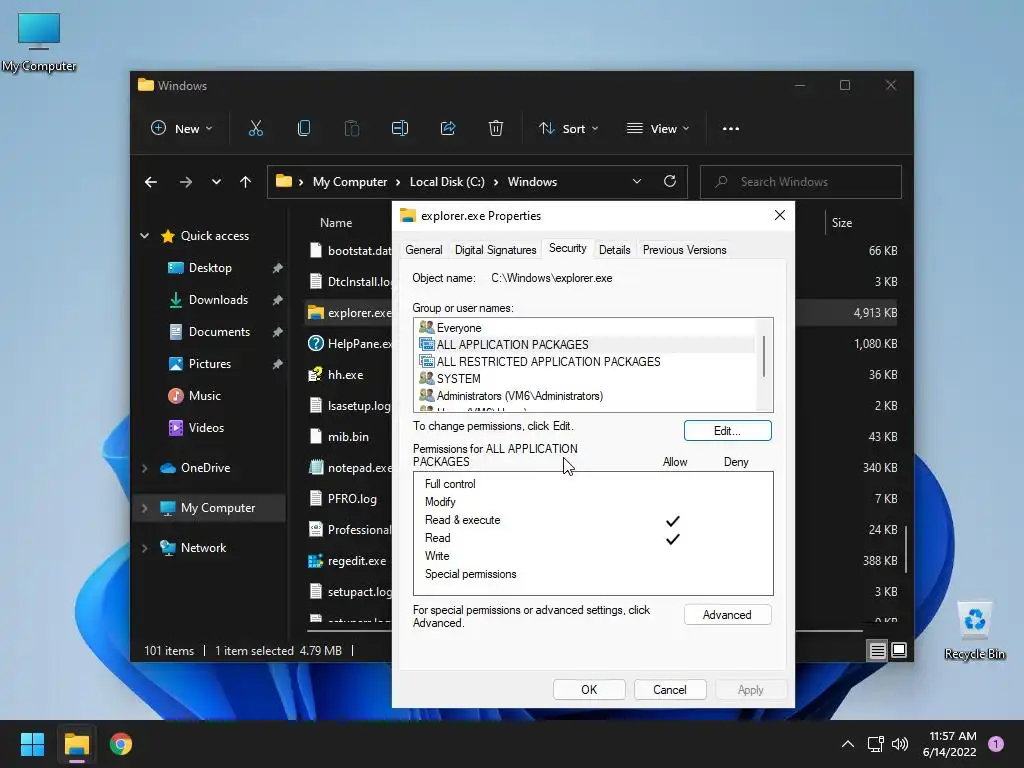Expand the Network tree node
Screen dimensions: 1024x768
click(x=144, y=548)
